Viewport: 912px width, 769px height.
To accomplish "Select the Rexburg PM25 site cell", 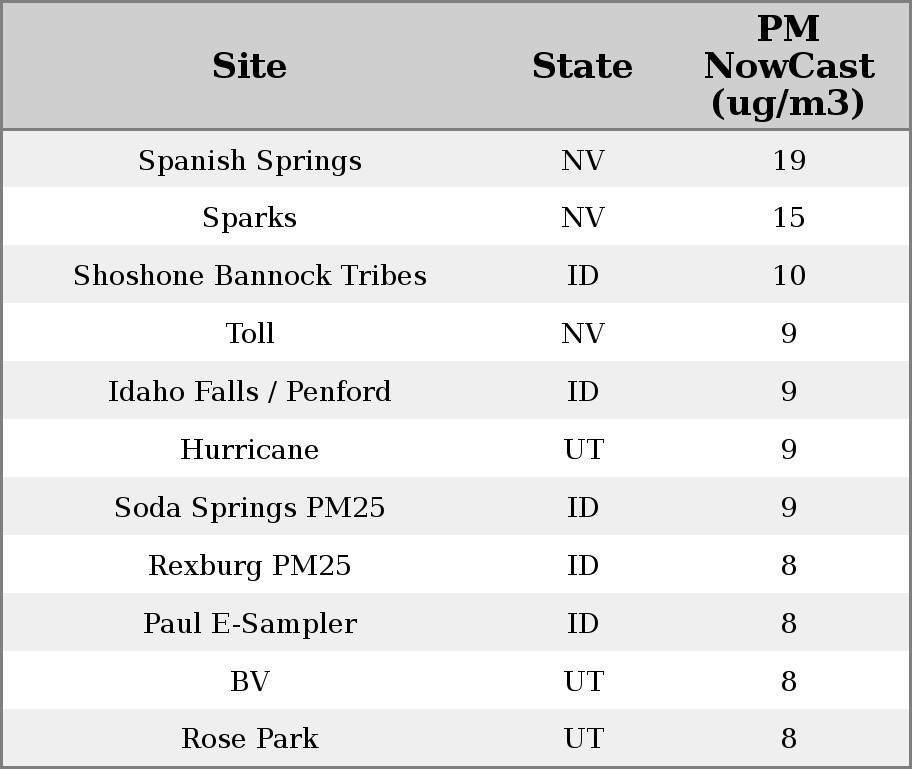I will pyautogui.click(x=250, y=566).
